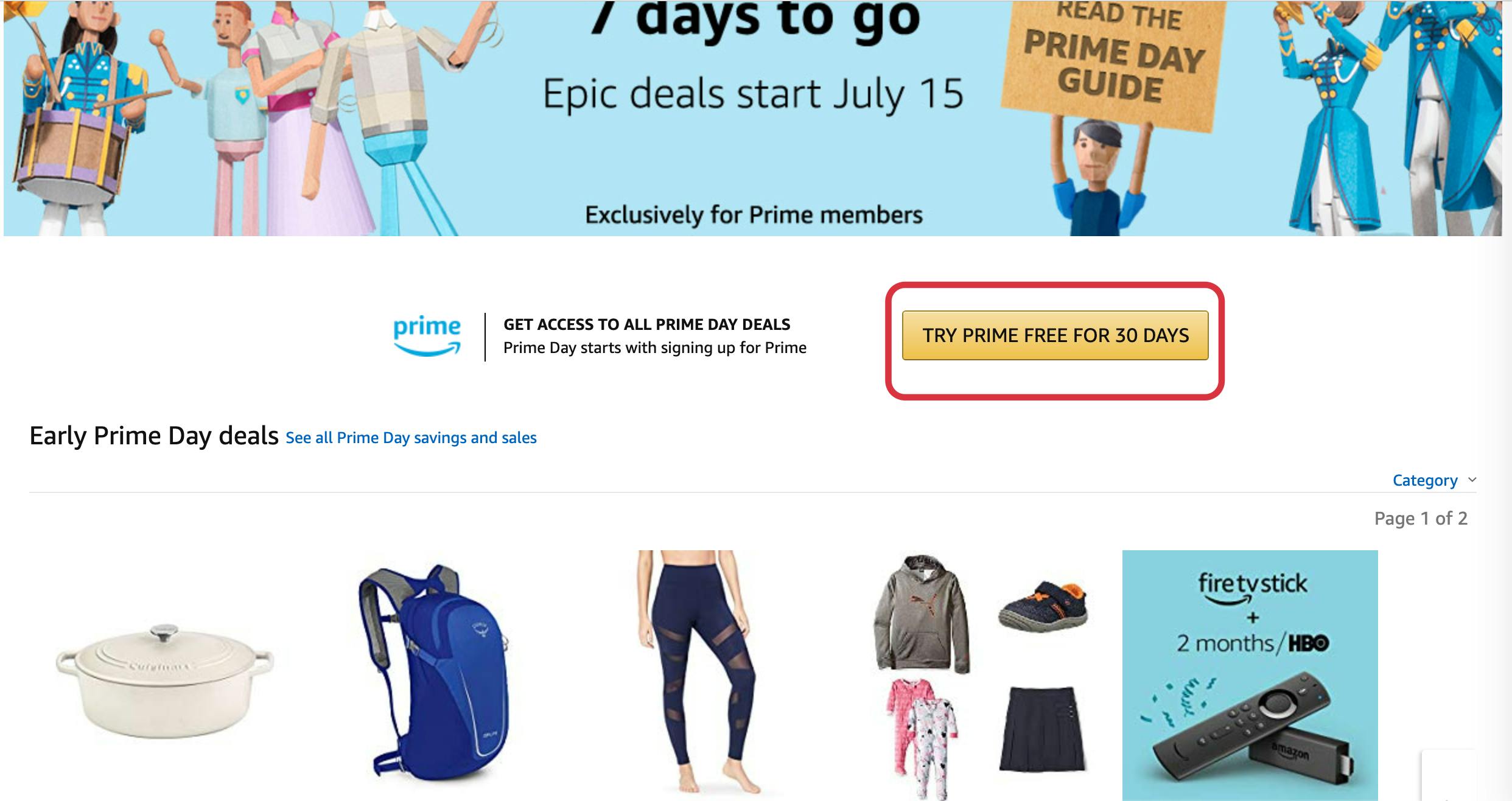Click the chevron arrow next to Category
This screenshot has height=801, width=1512.
[1472, 480]
